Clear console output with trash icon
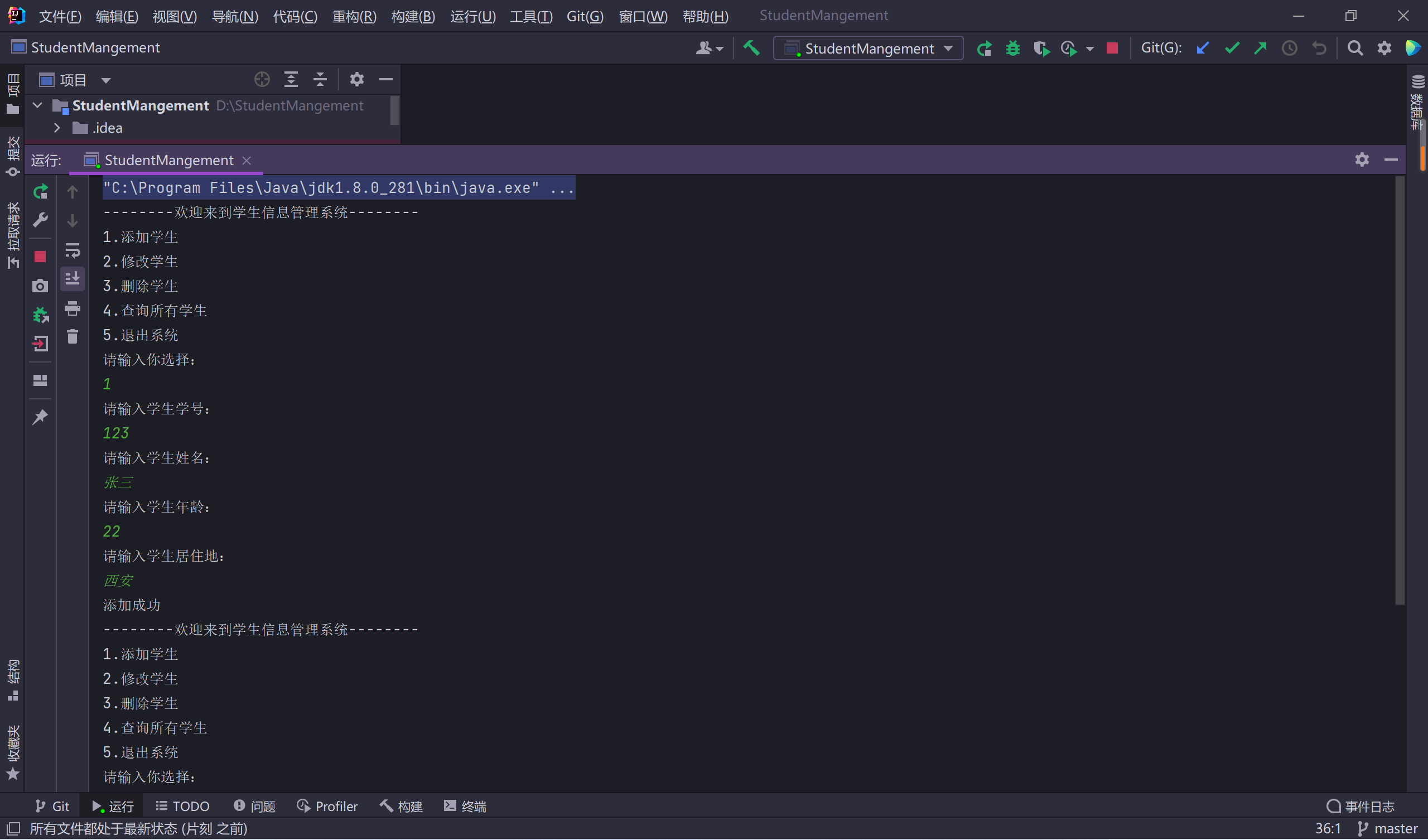 coord(73,337)
